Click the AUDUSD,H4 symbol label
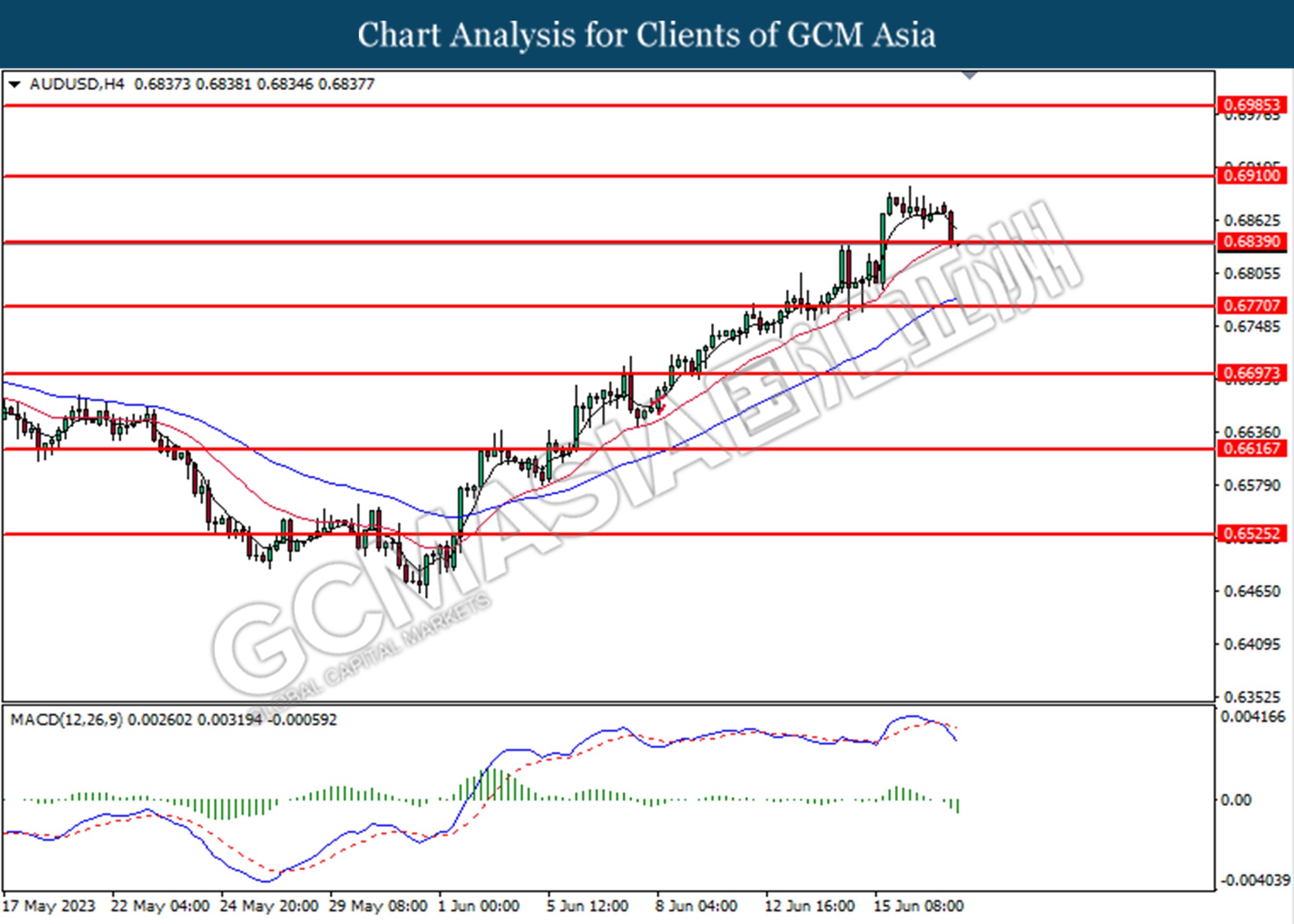The height and width of the screenshot is (924, 1294). pyautogui.click(x=77, y=84)
